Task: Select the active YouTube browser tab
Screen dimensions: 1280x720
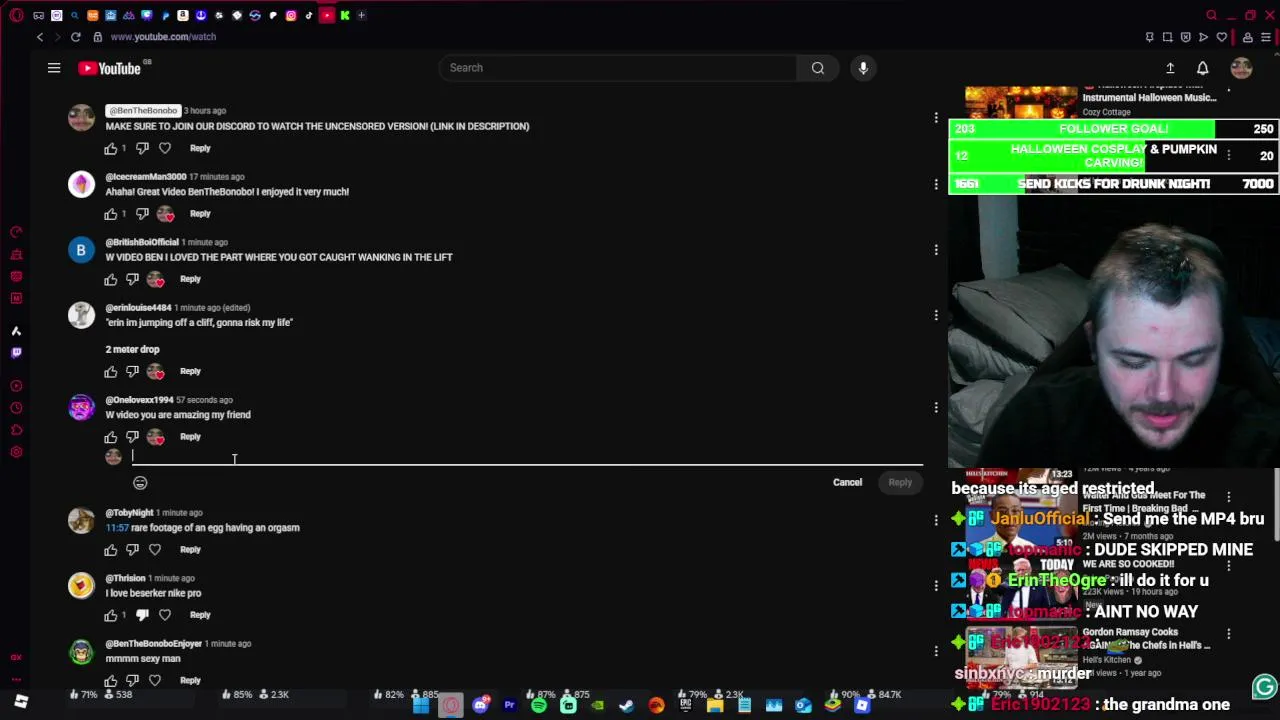Action: (x=327, y=15)
